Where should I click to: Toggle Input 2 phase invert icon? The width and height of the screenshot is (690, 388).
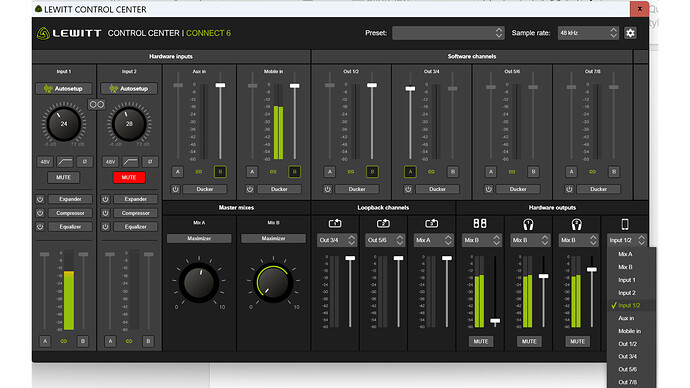(x=150, y=161)
